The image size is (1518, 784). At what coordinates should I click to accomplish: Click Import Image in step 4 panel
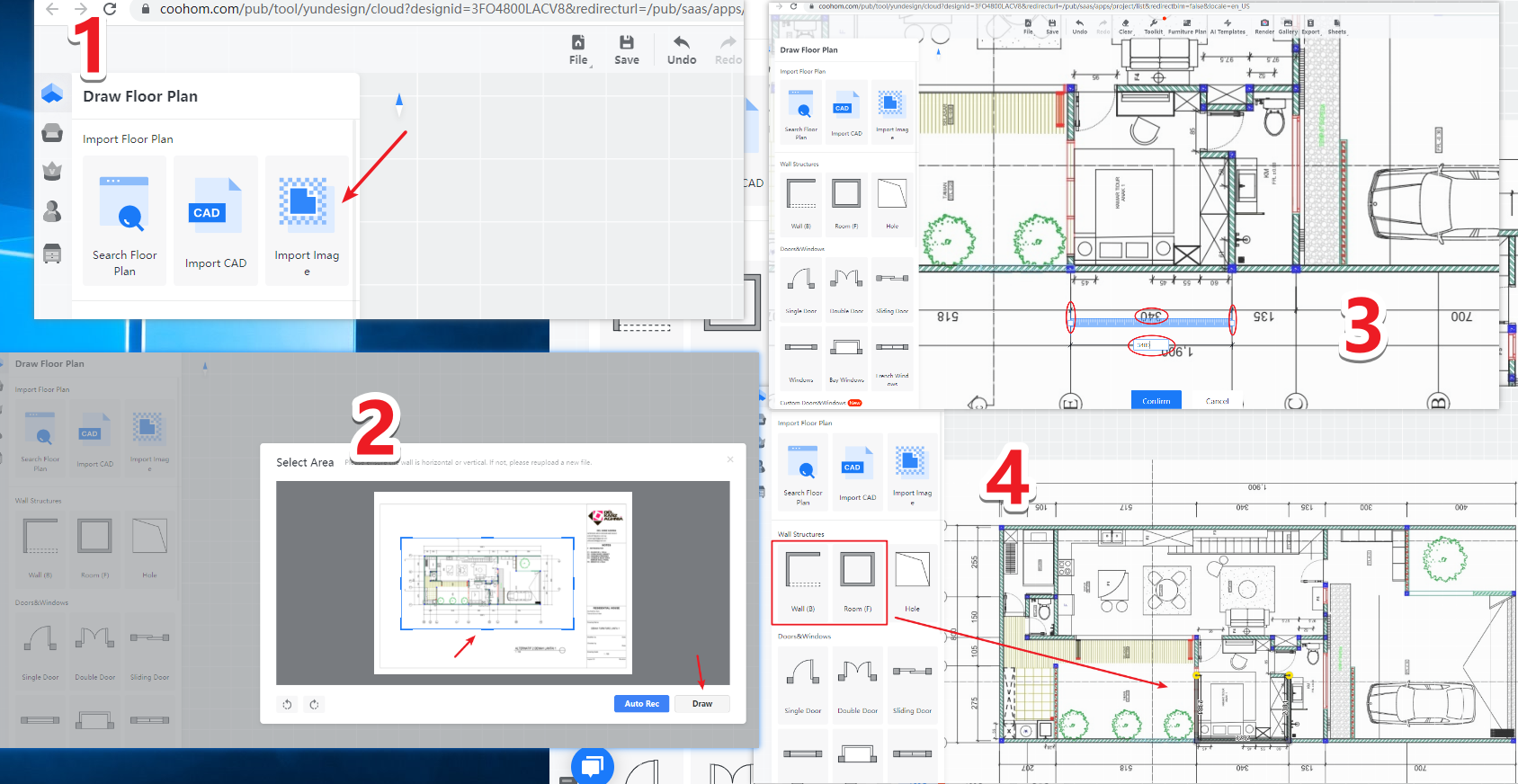click(912, 473)
